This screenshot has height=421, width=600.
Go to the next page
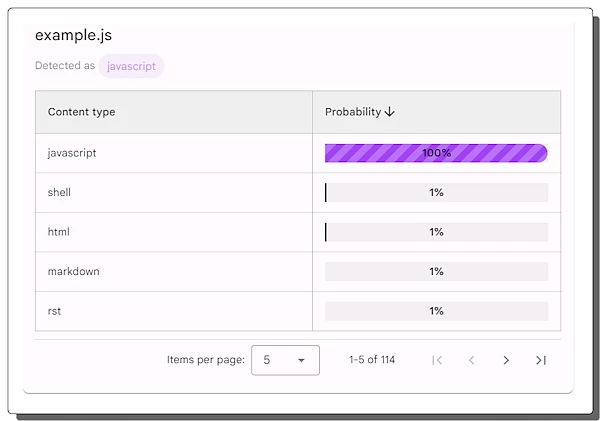(x=506, y=360)
